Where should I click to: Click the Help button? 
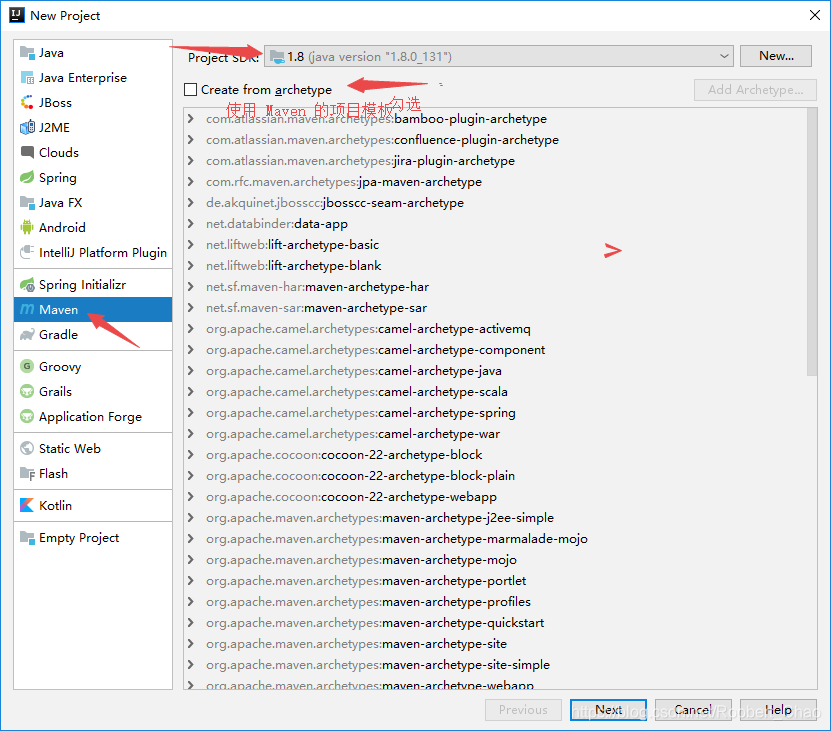(778, 710)
